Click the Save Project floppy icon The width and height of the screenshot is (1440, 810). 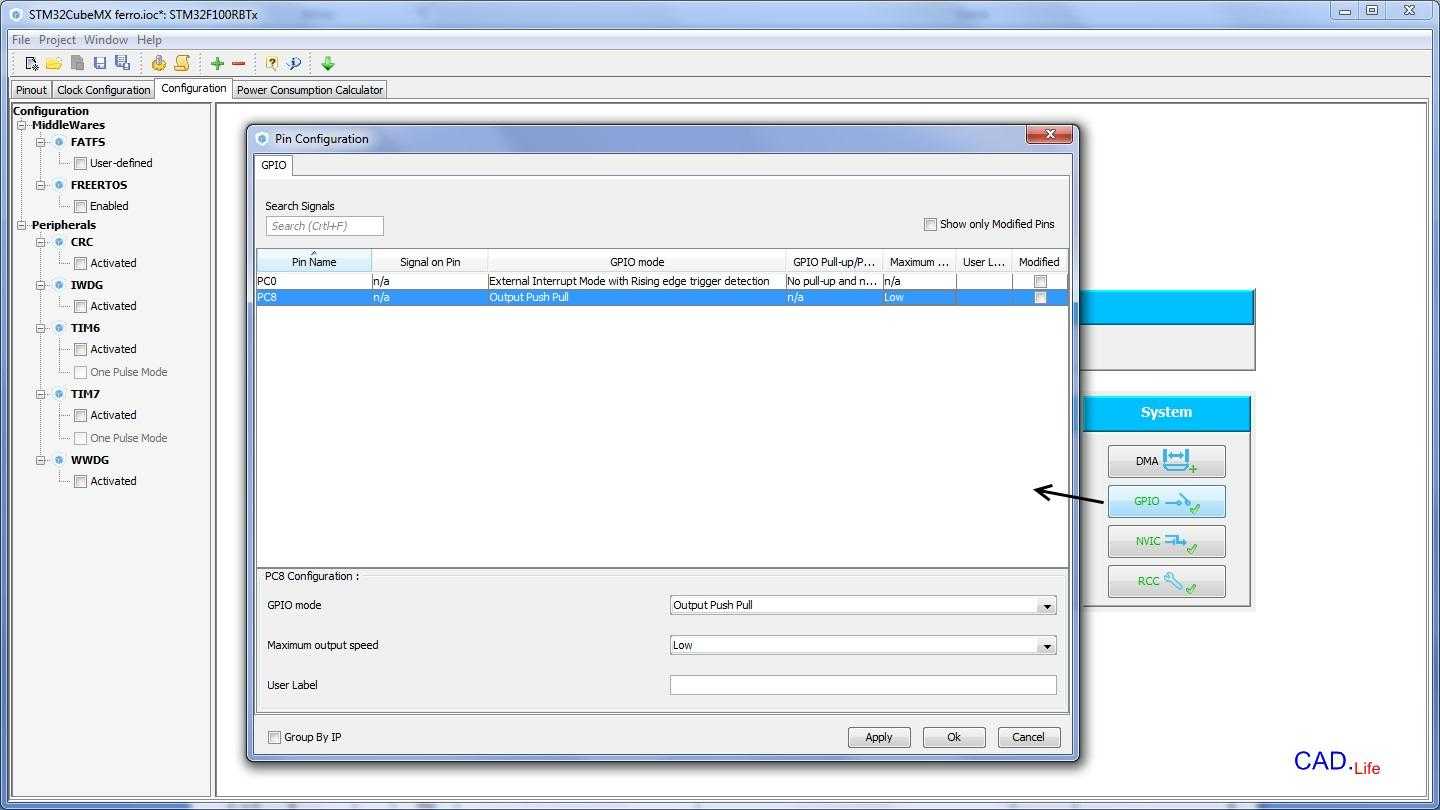[100, 63]
